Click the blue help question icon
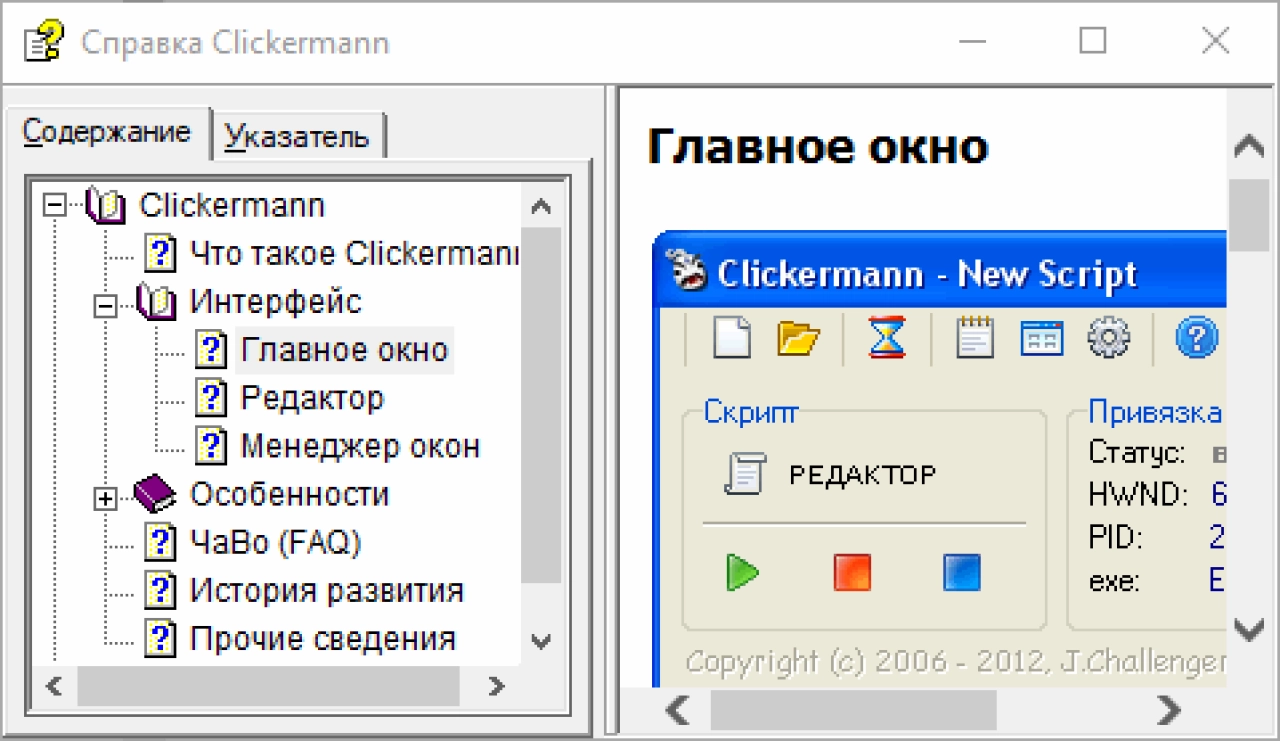This screenshot has height=741, width=1280. [1196, 338]
